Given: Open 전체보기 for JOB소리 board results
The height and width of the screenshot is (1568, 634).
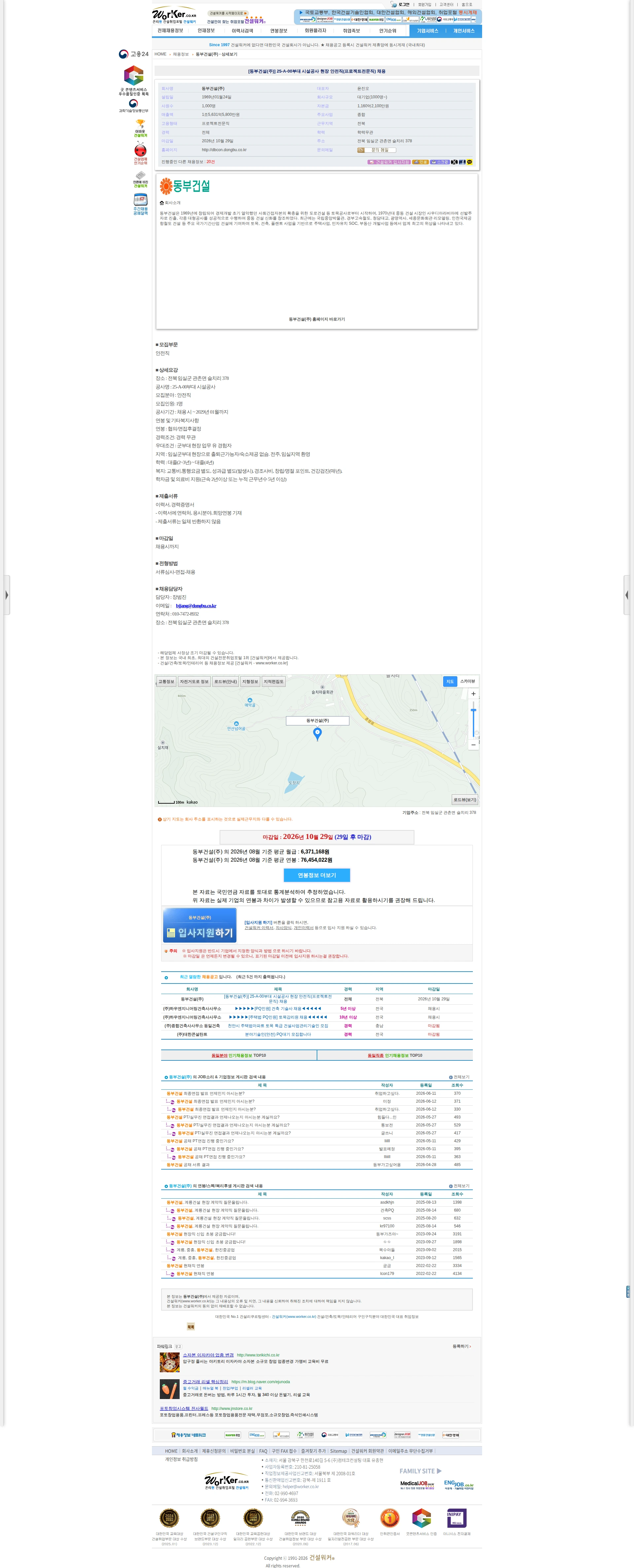Looking at the screenshot, I should click(x=459, y=1077).
